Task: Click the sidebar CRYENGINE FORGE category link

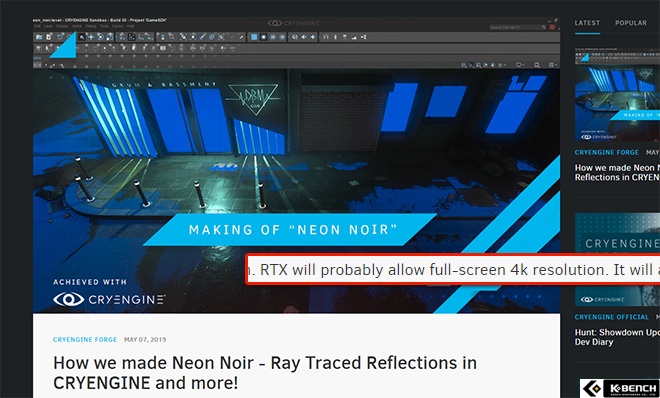Action: coord(607,152)
